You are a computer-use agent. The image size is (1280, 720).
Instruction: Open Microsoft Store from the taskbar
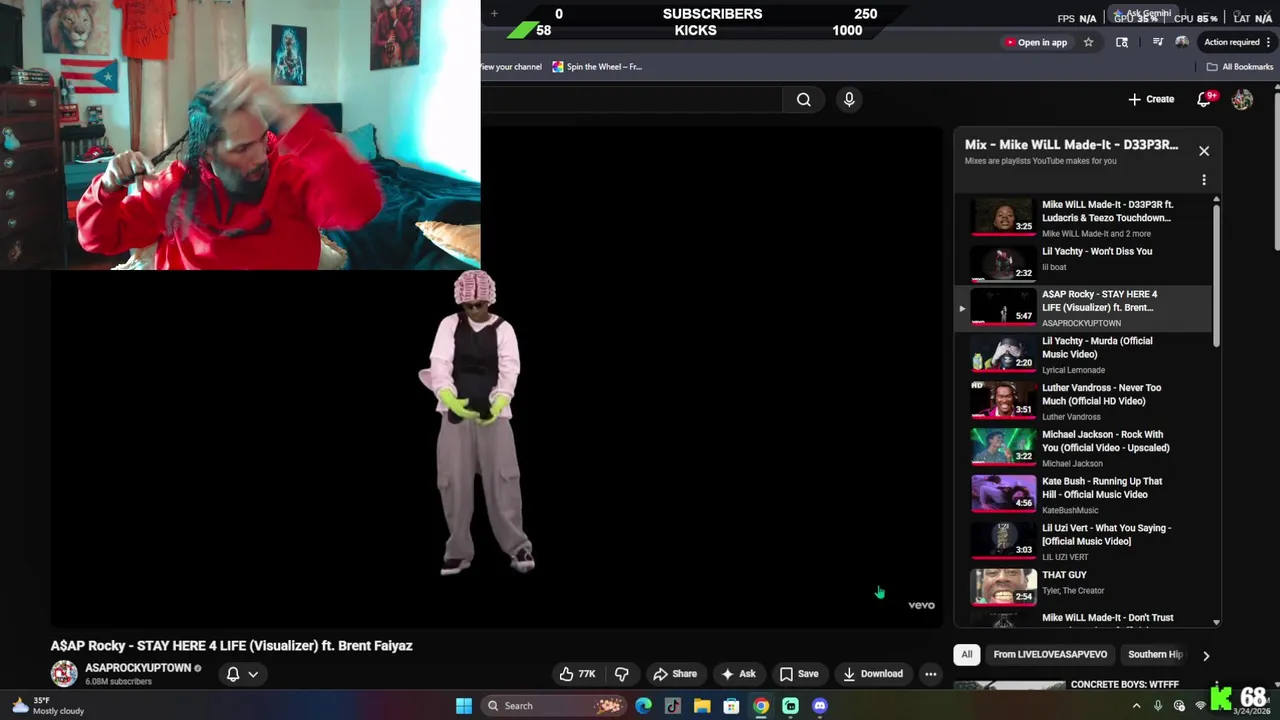coord(731,706)
